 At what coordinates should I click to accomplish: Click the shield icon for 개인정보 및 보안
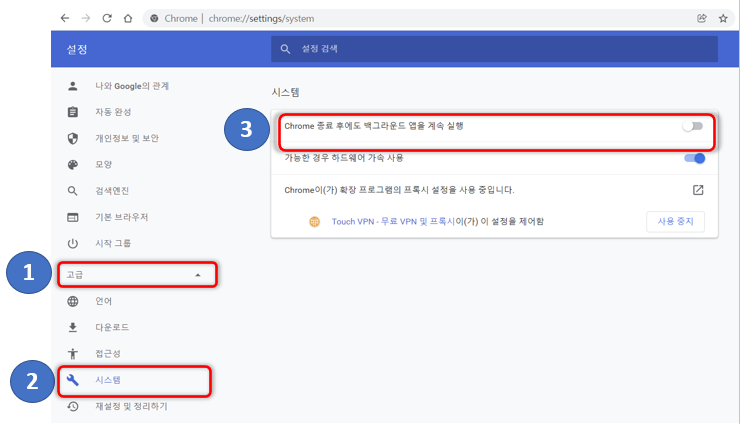pyautogui.click(x=73, y=138)
